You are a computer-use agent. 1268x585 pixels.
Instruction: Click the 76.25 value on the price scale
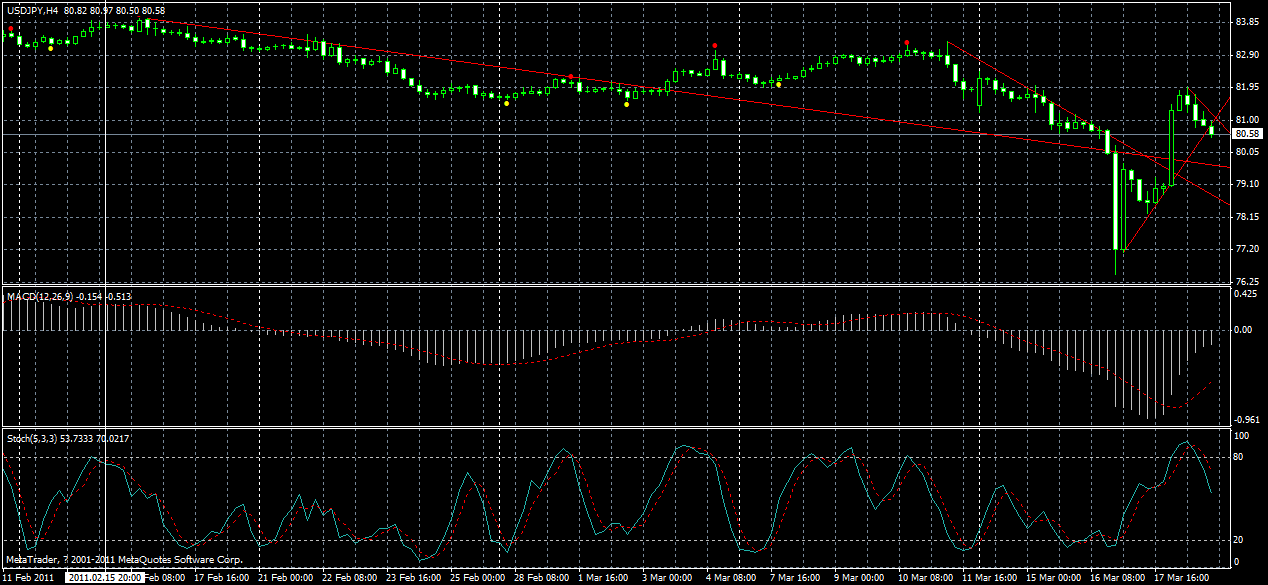click(1246, 280)
